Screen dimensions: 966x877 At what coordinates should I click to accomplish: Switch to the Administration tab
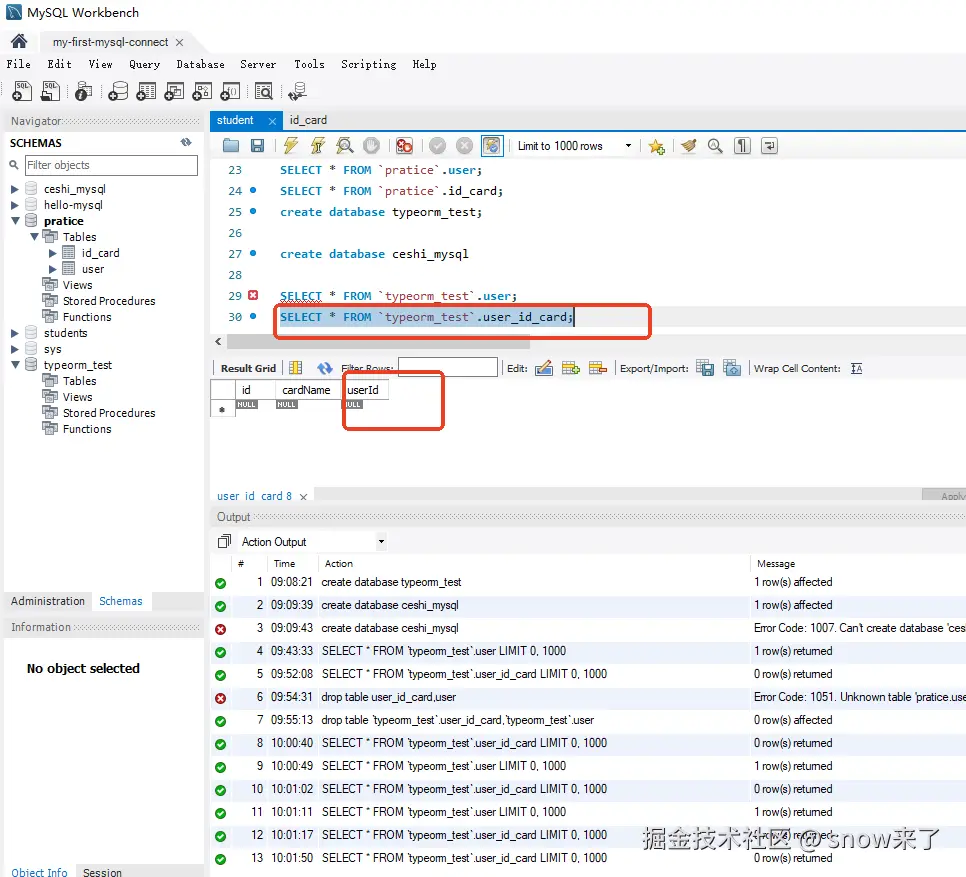click(x=47, y=601)
